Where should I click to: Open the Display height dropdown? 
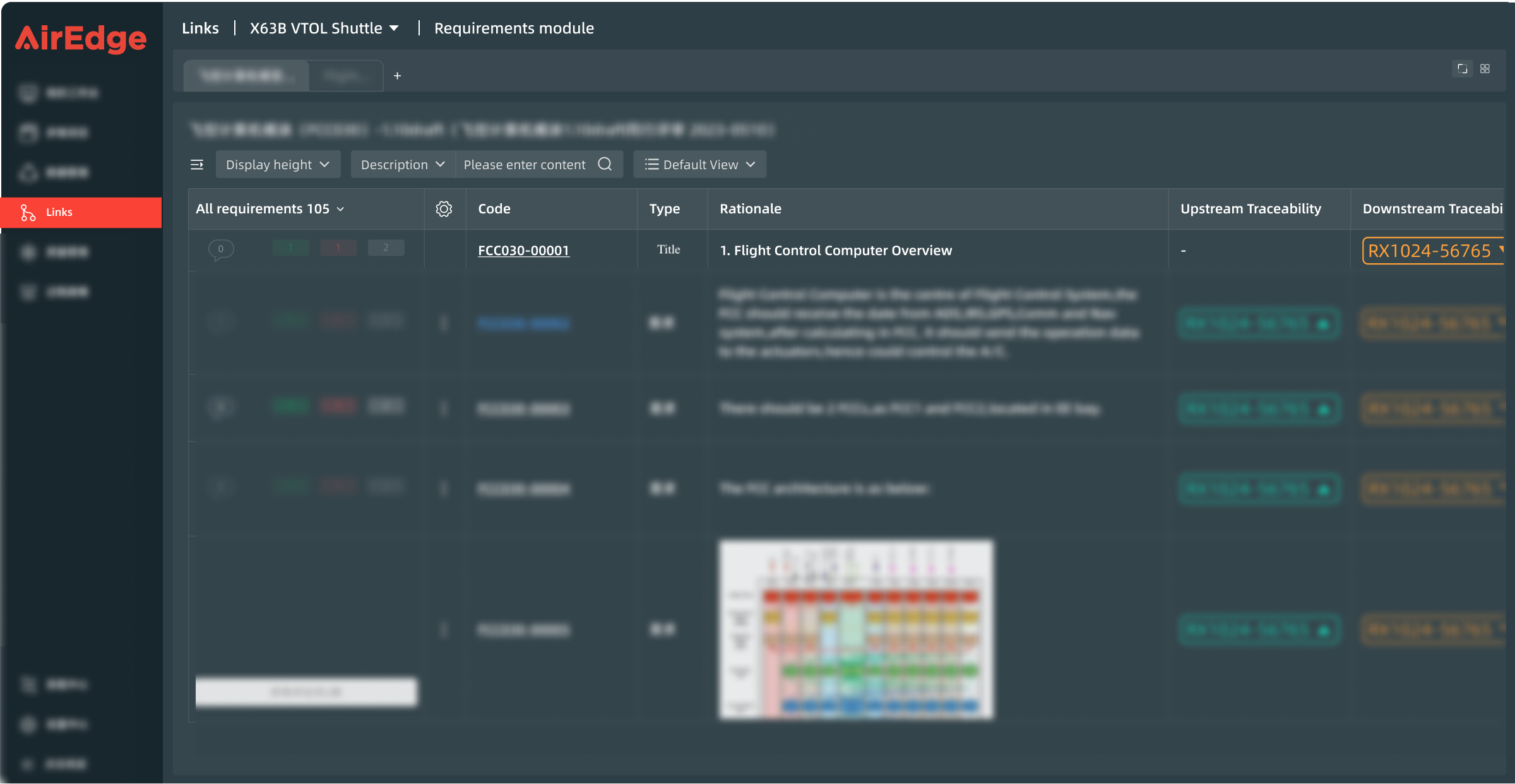tap(278, 164)
